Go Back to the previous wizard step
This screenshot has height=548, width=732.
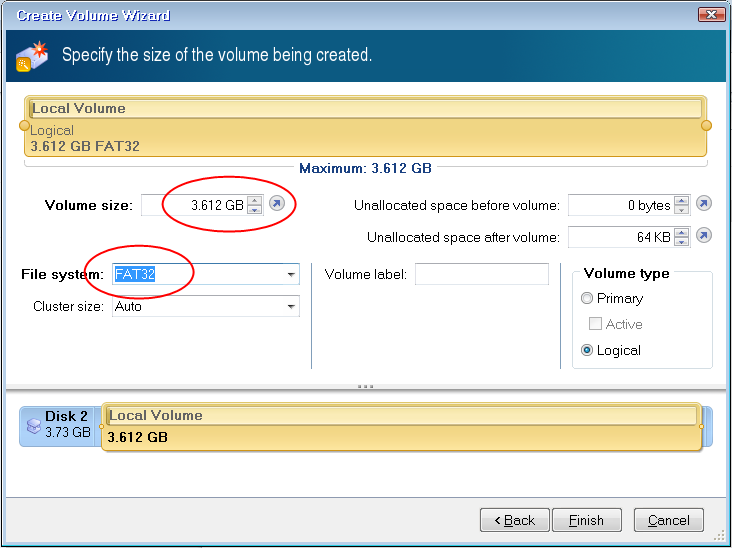tap(514, 520)
